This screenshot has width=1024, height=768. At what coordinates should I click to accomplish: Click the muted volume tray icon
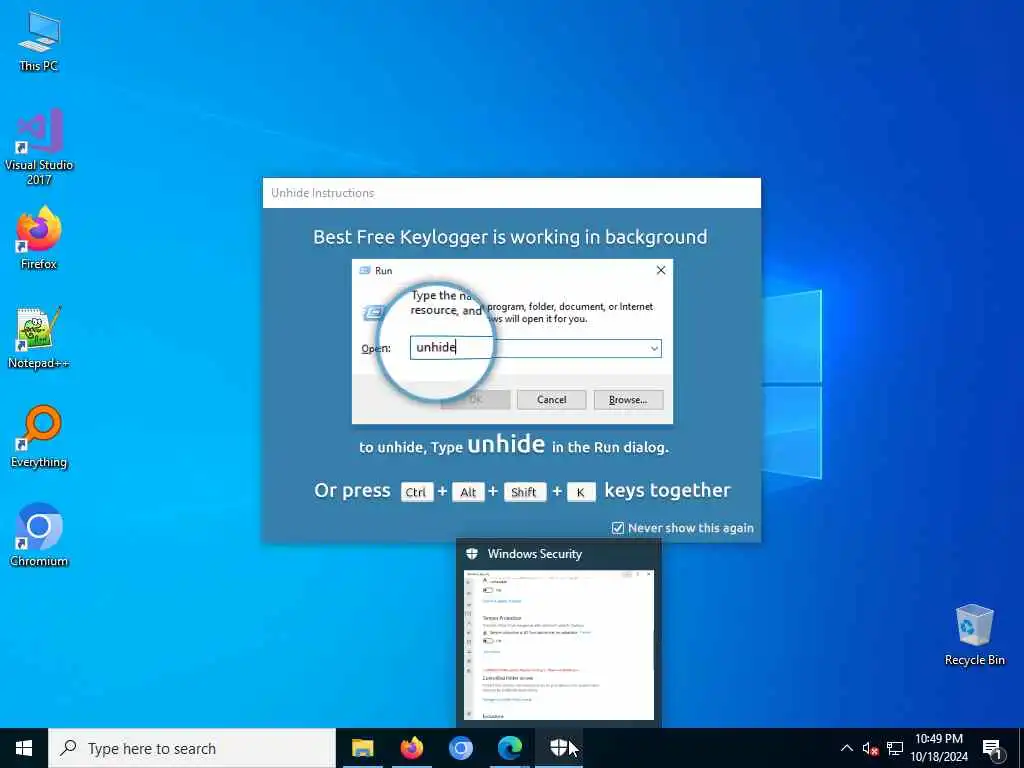coord(870,748)
